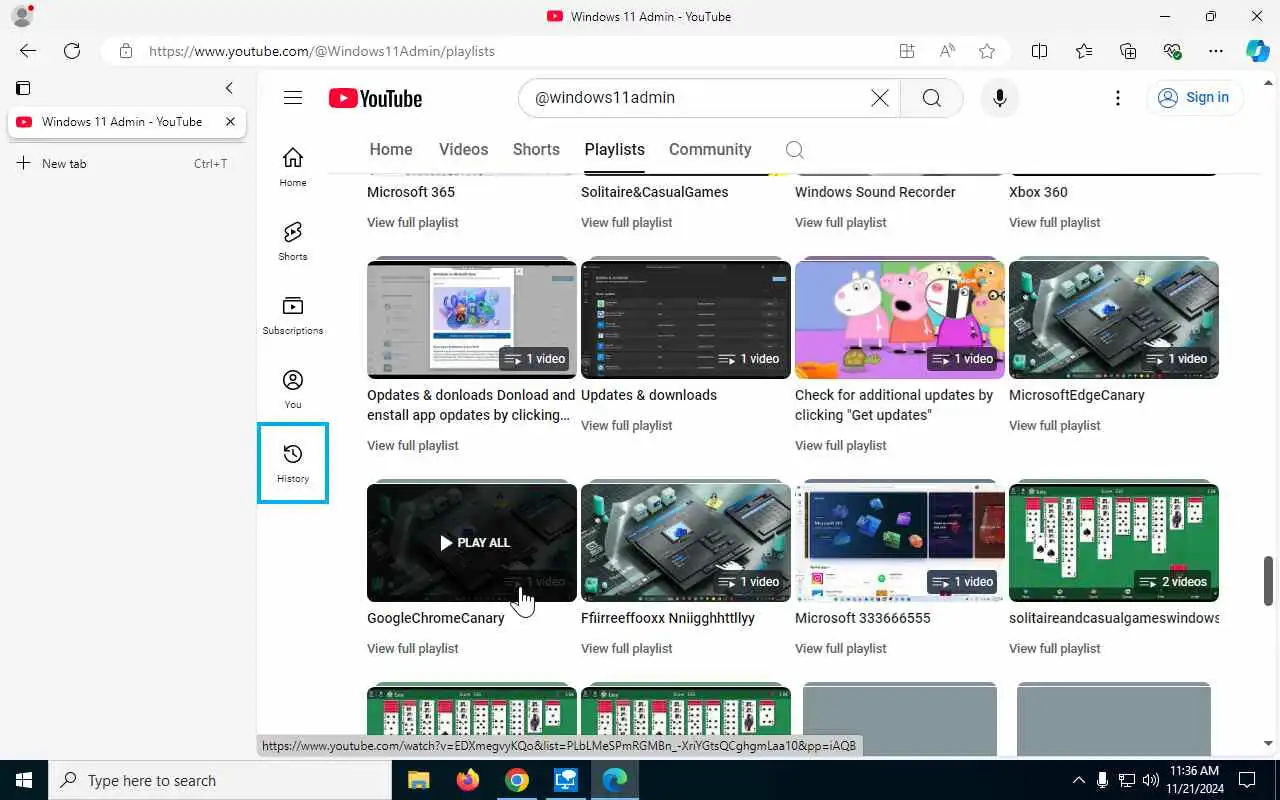
Task: Open solitaireandcasualgameswindows playlist thumbnail
Action: tap(1114, 543)
